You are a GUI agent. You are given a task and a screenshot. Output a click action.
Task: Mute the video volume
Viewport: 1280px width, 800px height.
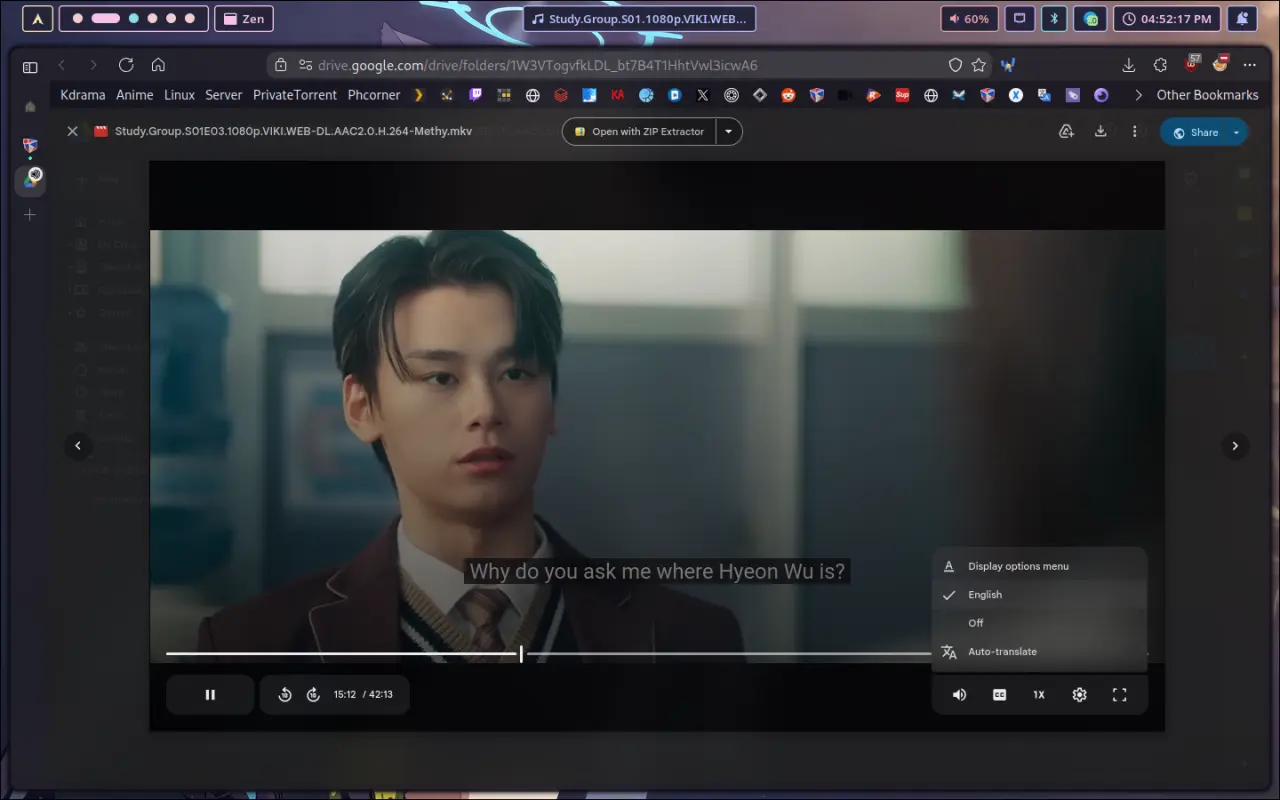pyautogui.click(x=959, y=694)
